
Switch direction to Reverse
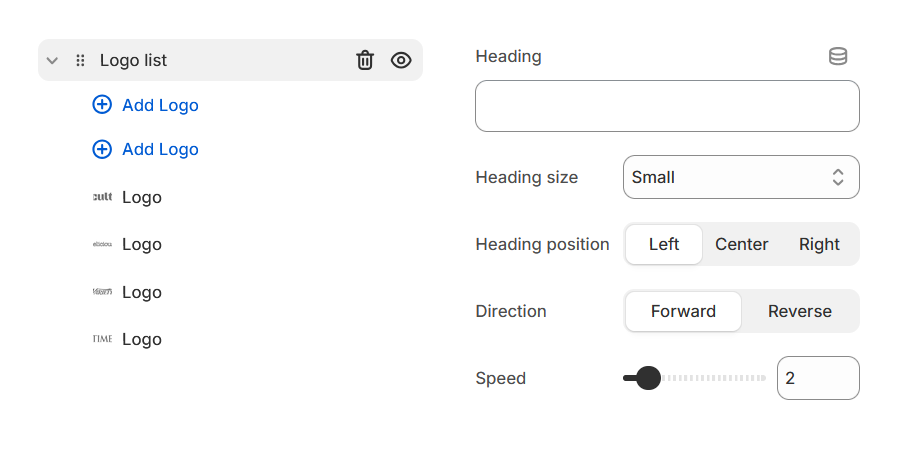click(x=800, y=311)
